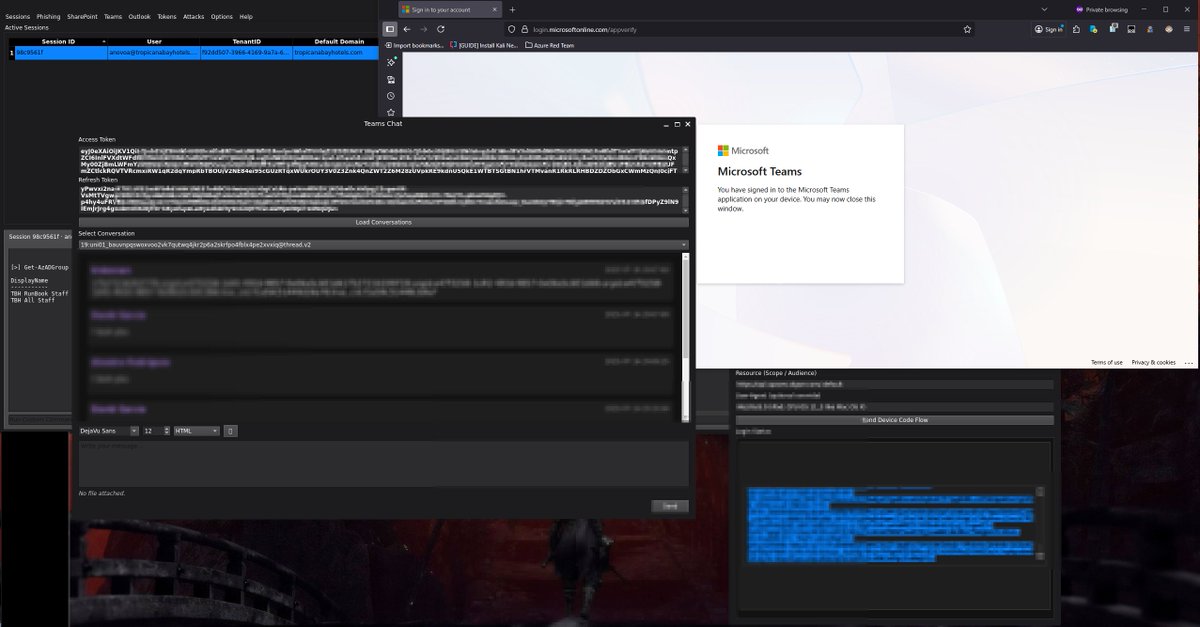The height and width of the screenshot is (627, 1200).
Task: Click the TenantID column header
Action: point(246,41)
